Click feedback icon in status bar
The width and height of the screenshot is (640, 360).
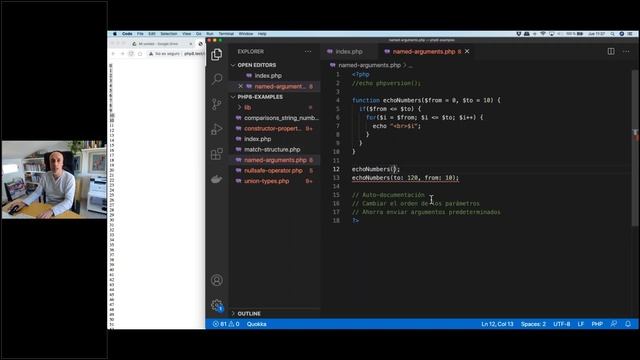tap(613, 324)
